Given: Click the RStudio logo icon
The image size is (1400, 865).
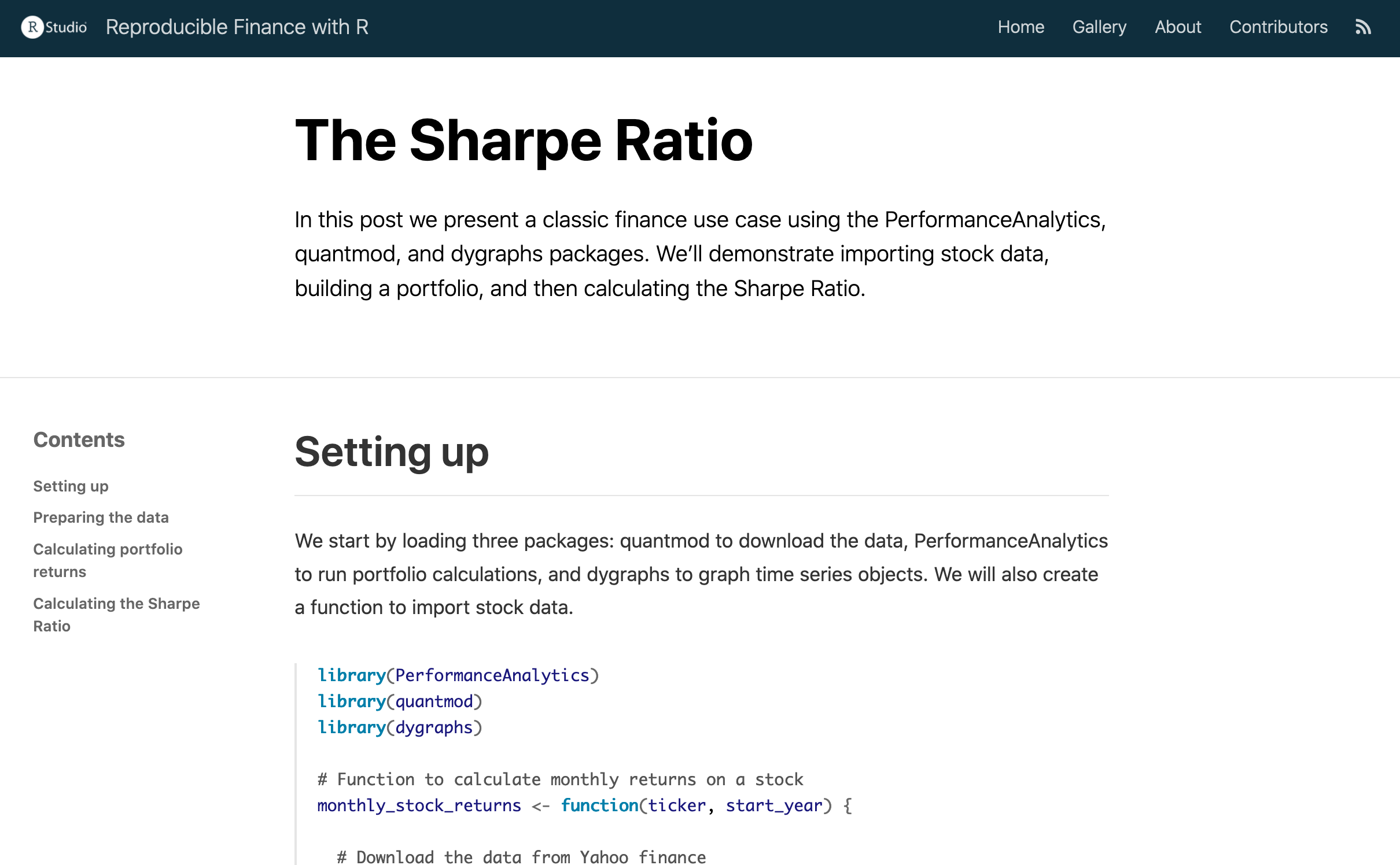Looking at the screenshot, I should [x=54, y=27].
